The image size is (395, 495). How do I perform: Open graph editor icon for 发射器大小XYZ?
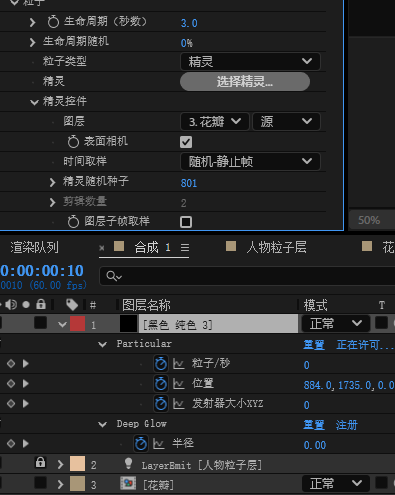179,404
